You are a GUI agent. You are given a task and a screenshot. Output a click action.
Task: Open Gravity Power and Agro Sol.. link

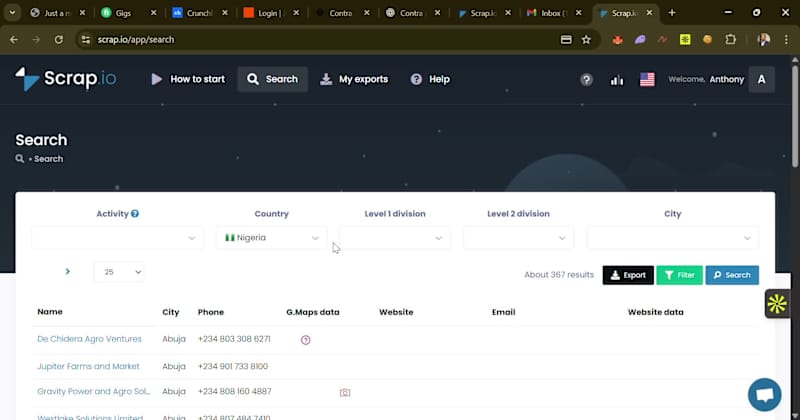[94, 391]
